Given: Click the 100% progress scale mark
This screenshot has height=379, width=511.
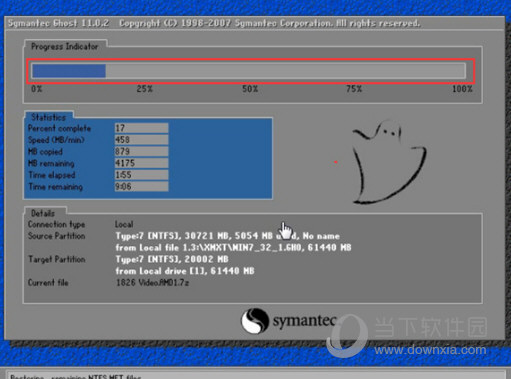Looking at the screenshot, I should pos(462,89).
